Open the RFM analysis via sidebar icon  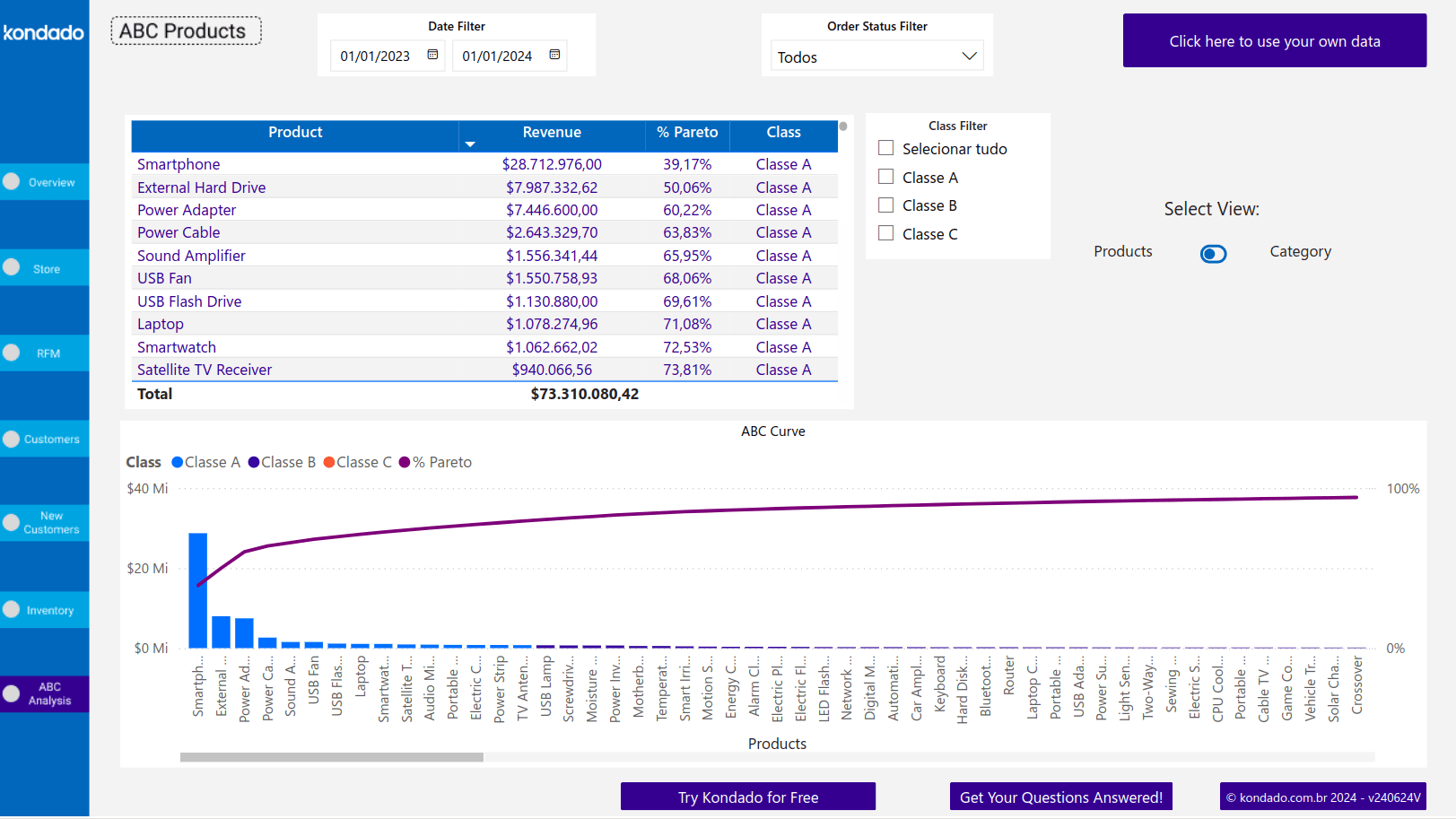pos(12,353)
